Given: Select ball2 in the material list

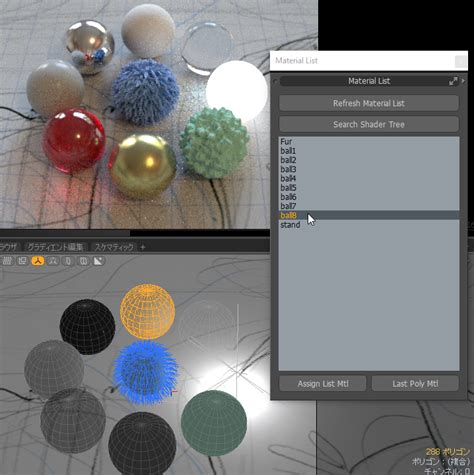Looking at the screenshot, I should (x=369, y=160).
